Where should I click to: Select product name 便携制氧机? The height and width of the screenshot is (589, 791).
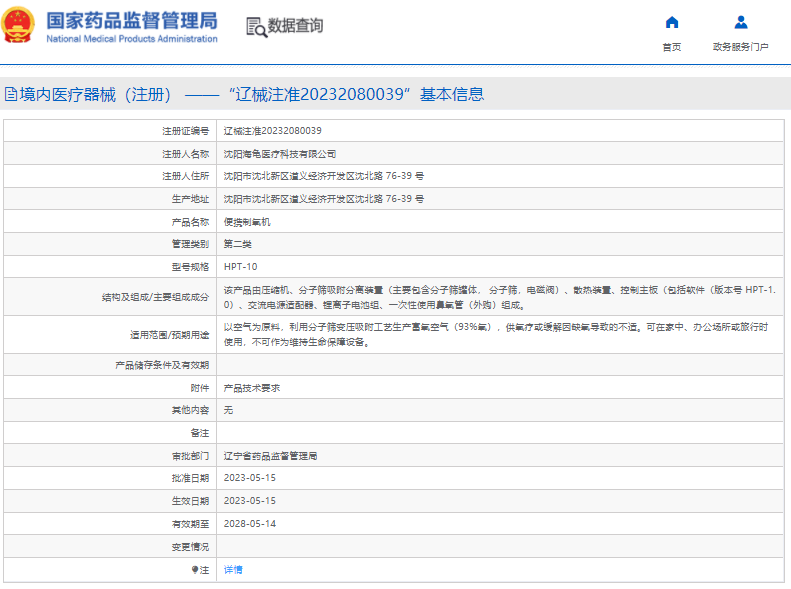(247, 222)
